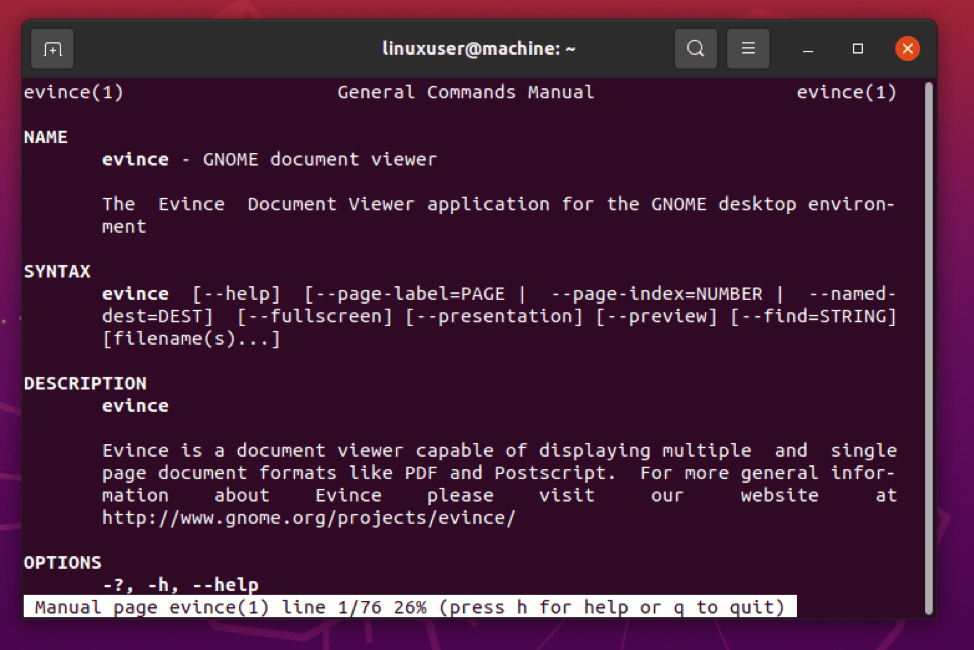Screen dimensions: 974x650
Task: Click the bold evince under DESCRIPTION
Action: tap(135, 406)
